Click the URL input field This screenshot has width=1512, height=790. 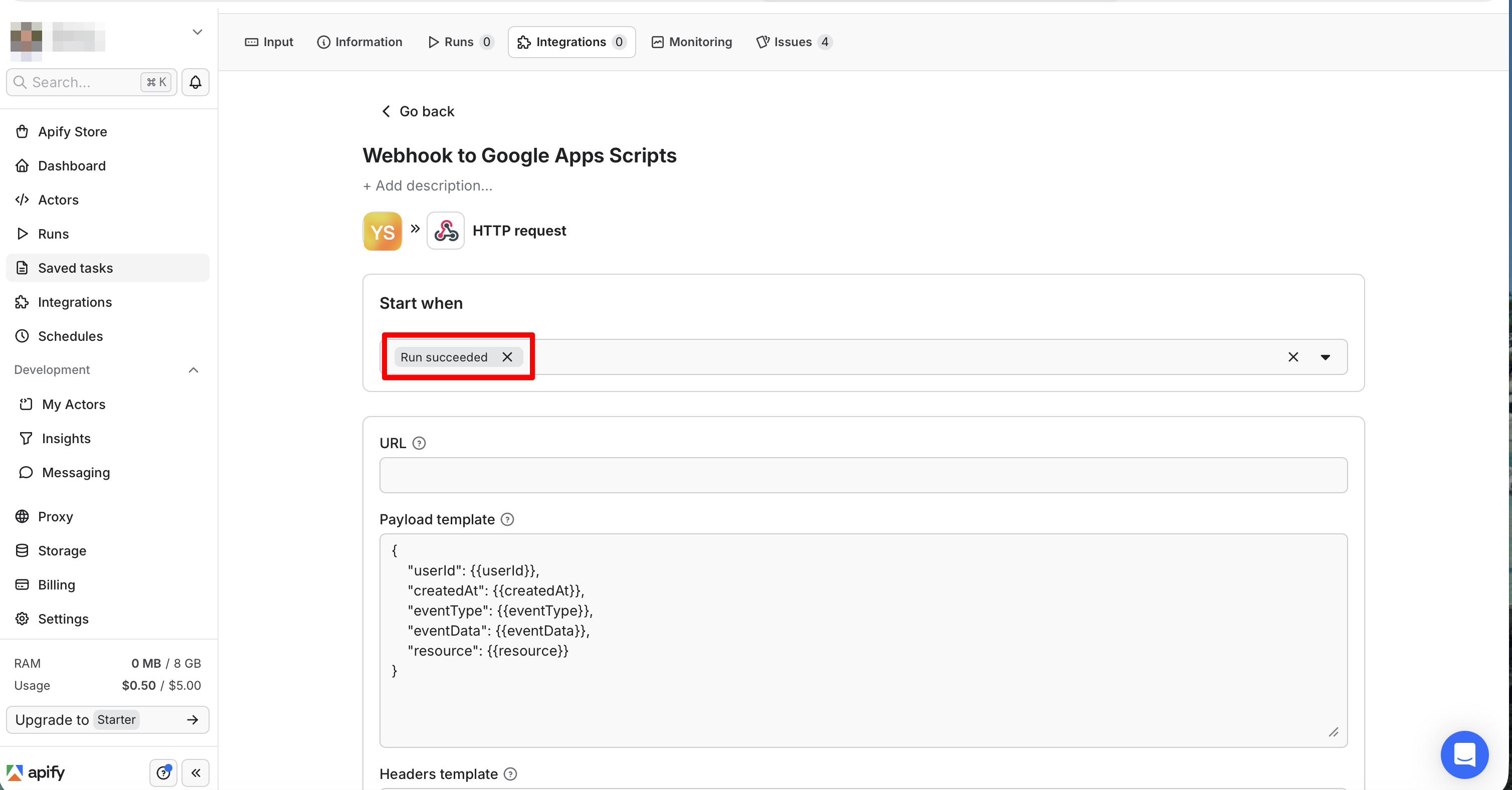coord(863,475)
